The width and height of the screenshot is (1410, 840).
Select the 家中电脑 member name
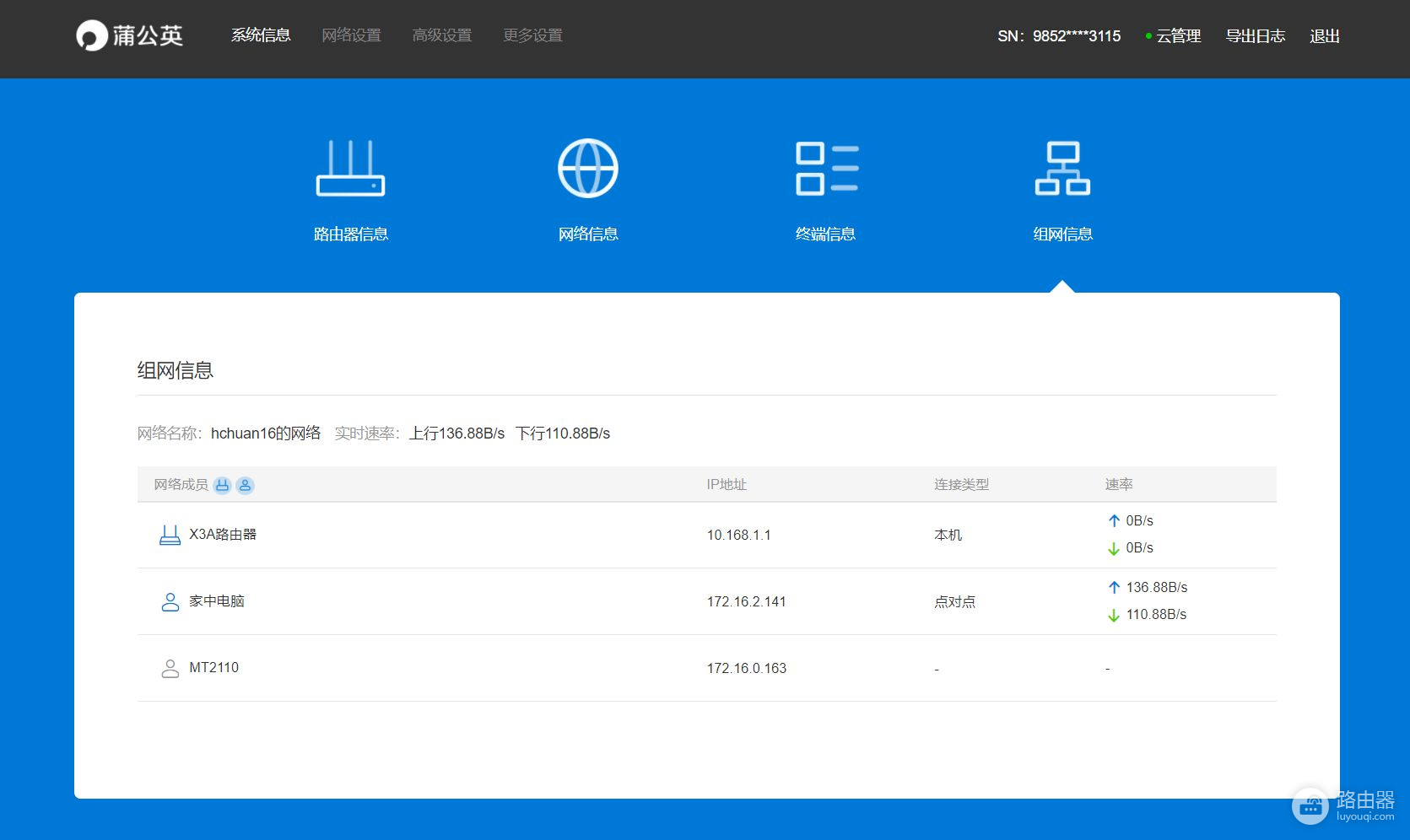pos(217,600)
